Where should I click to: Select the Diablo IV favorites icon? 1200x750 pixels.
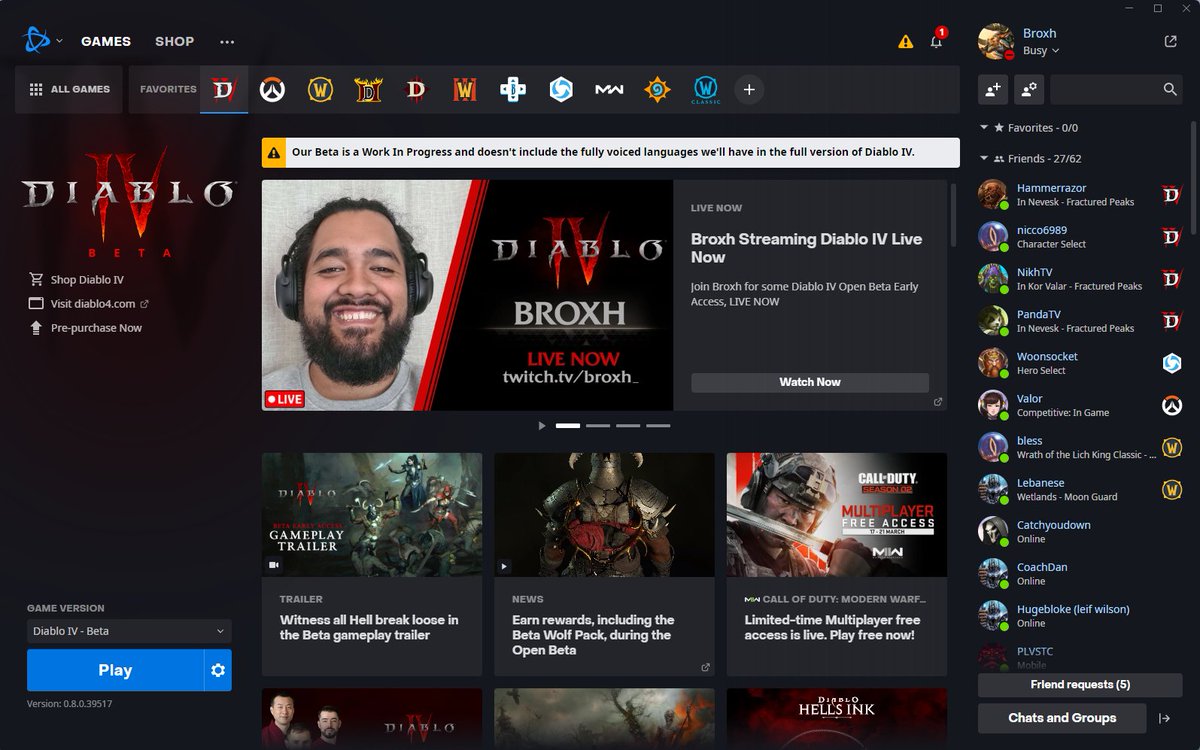pos(224,90)
